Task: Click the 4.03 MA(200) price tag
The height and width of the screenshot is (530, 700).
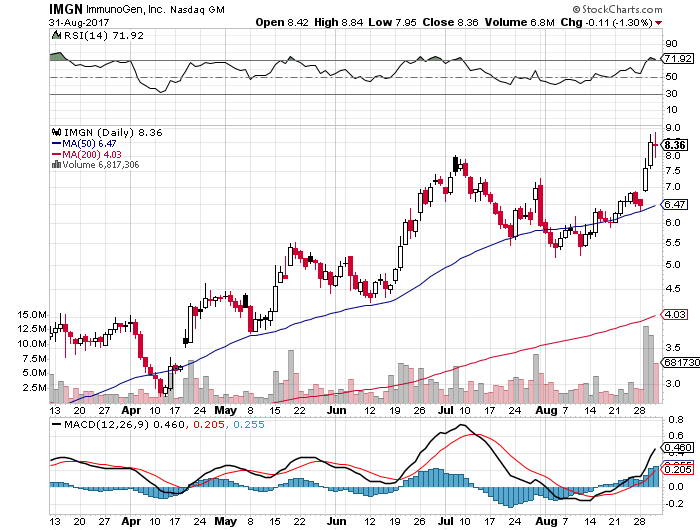Action: tap(674, 315)
